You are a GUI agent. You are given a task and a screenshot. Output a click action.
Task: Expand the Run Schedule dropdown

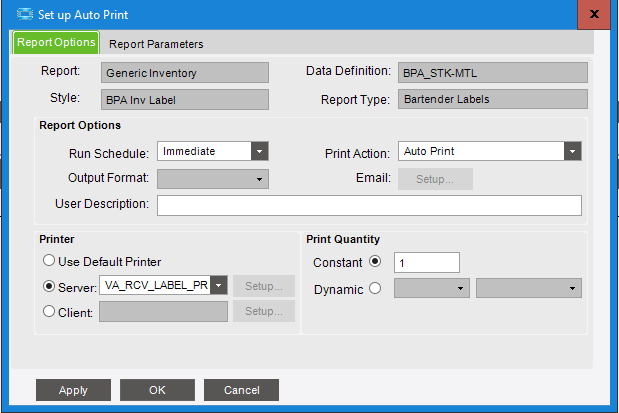pos(260,152)
